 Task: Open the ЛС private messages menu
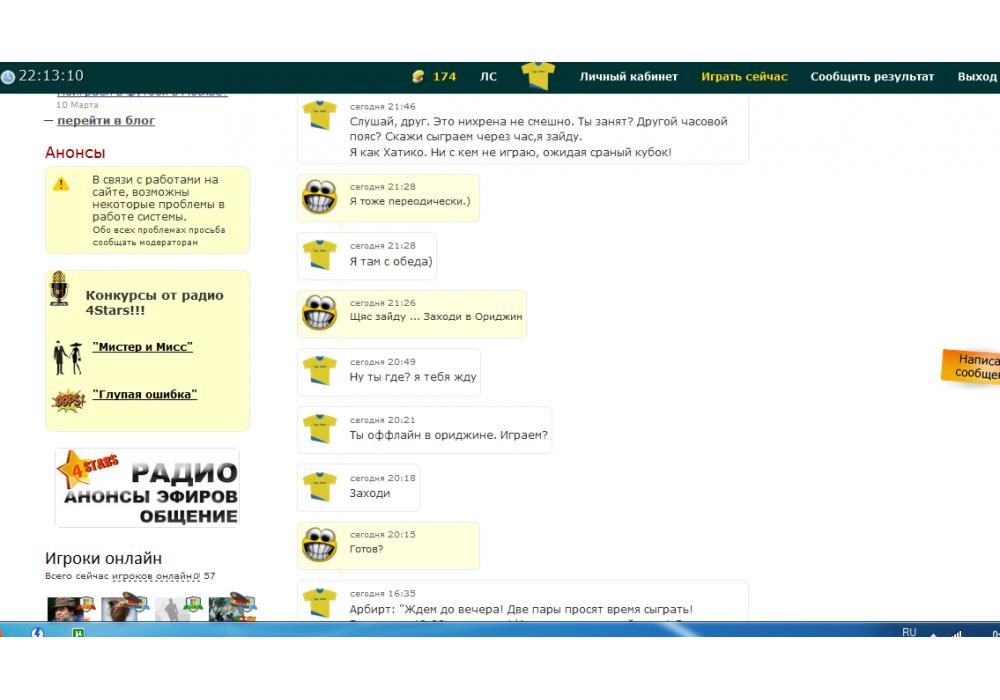[488, 77]
